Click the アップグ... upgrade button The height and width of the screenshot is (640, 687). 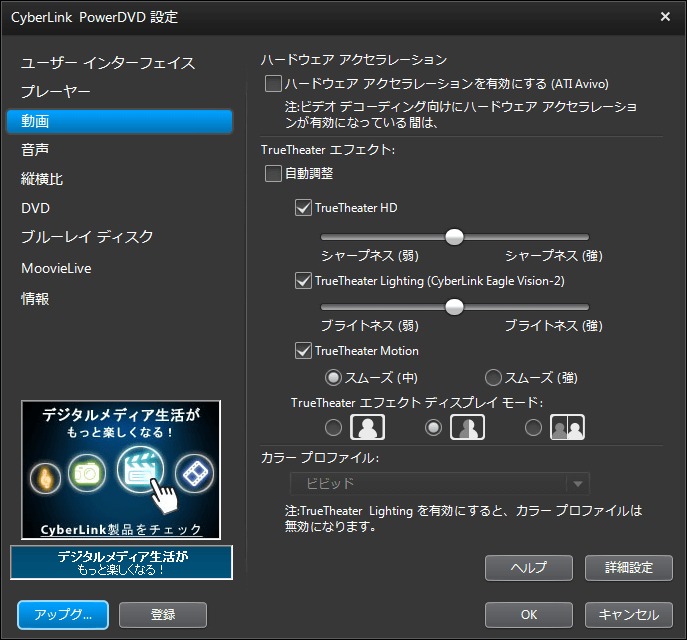coord(63,615)
